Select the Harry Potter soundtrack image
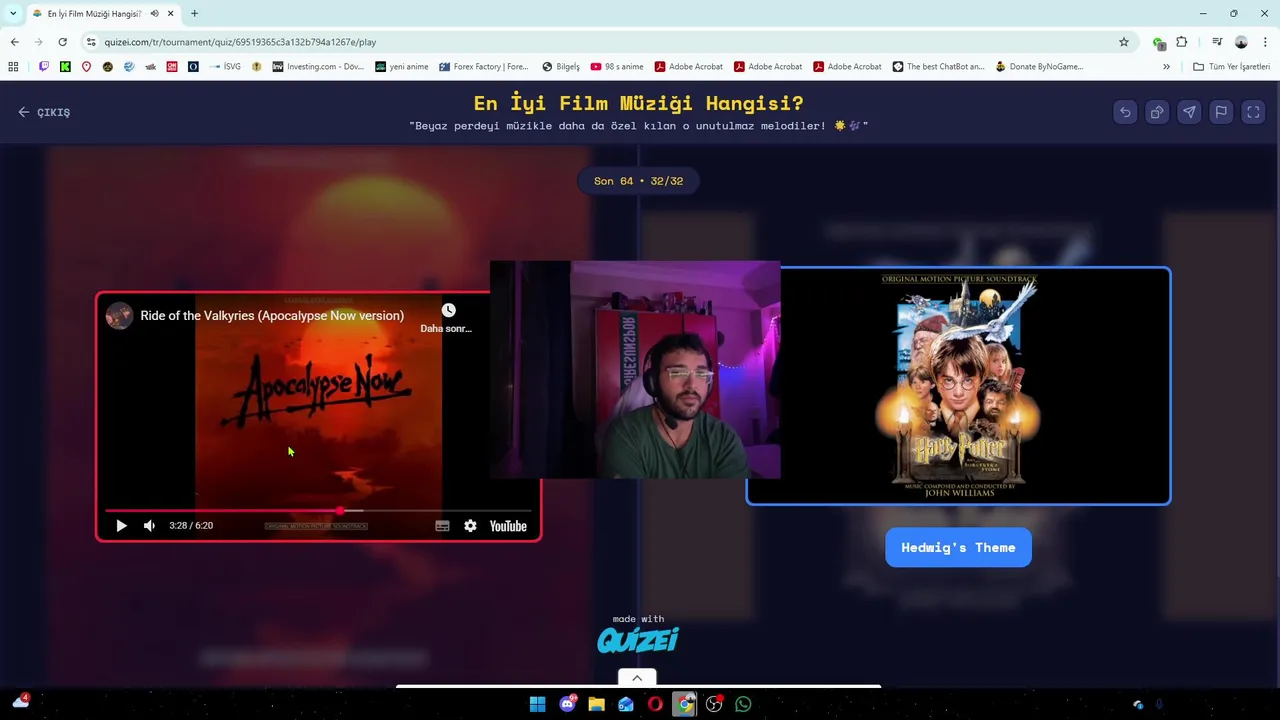The height and width of the screenshot is (720, 1280). click(x=958, y=386)
